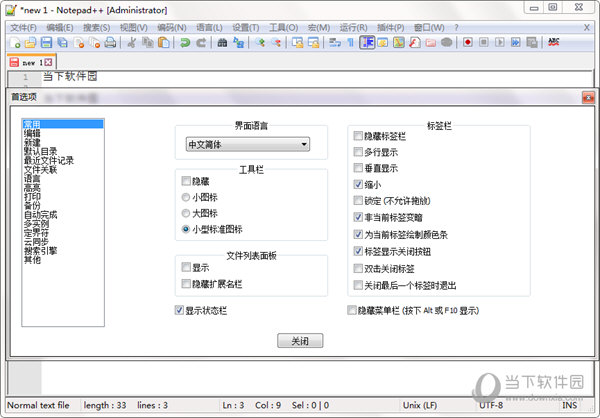This screenshot has height=418, width=600.
Task: Click the Zoom Out toolbar icon
Action: [276, 42]
